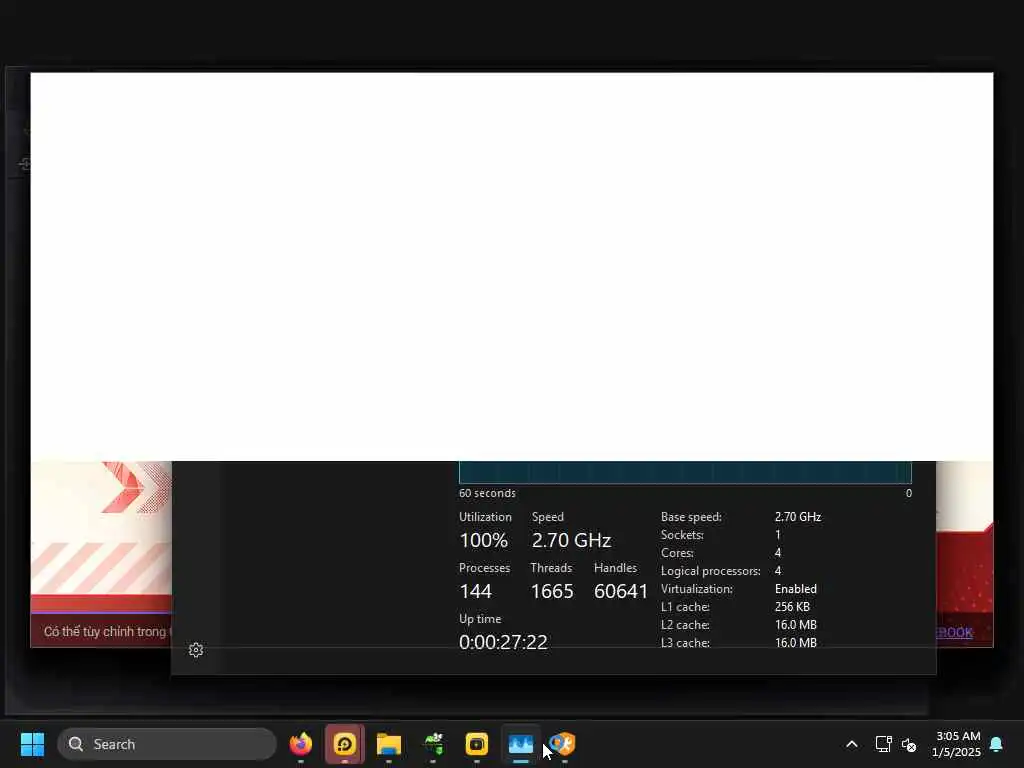Image resolution: width=1024 pixels, height=768 pixels.
Task: Click the muted volume tray icon
Action: [x=909, y=744]
